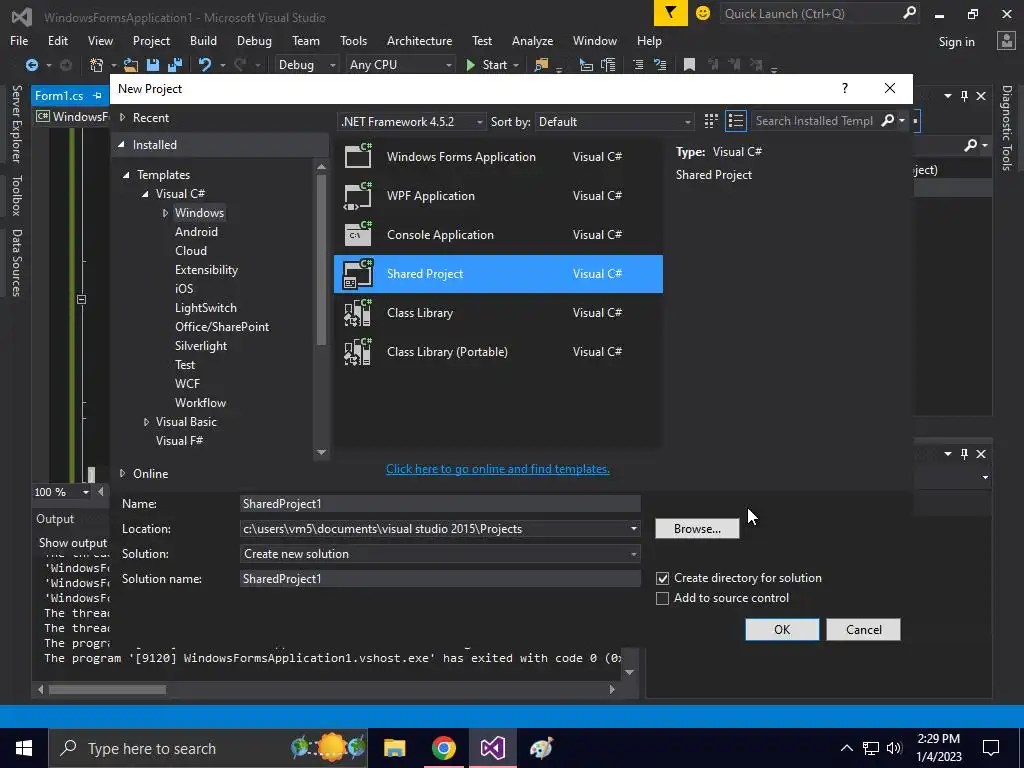The image size is (1024, 768).
Task: Expand the Visual Basic tree node
Action: (146, 422)
